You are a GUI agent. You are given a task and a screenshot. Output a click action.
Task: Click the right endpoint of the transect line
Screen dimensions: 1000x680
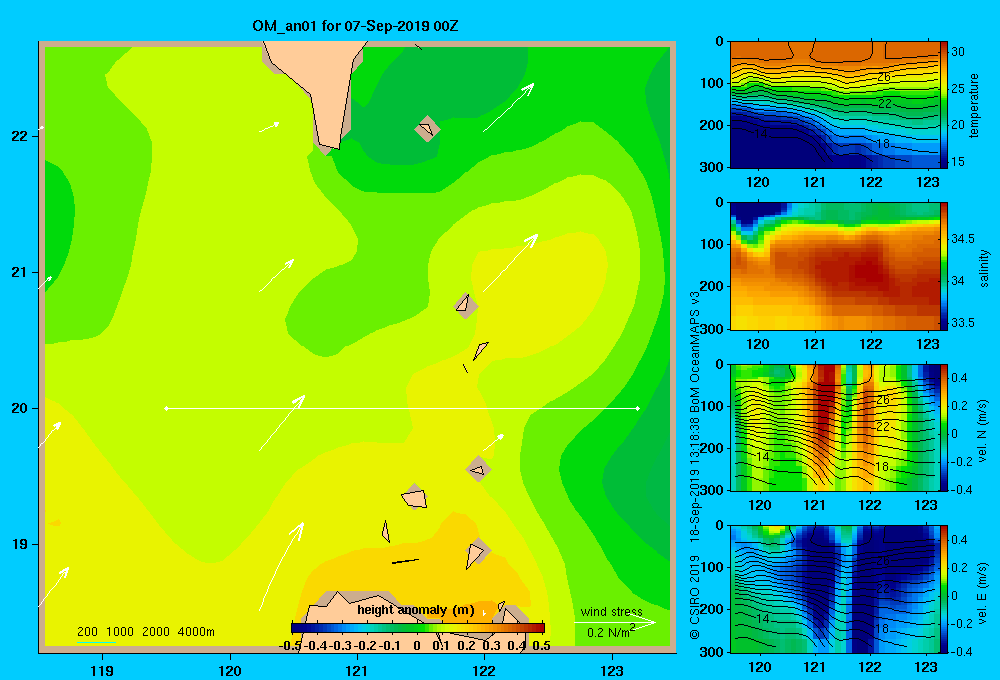(638, 408)
